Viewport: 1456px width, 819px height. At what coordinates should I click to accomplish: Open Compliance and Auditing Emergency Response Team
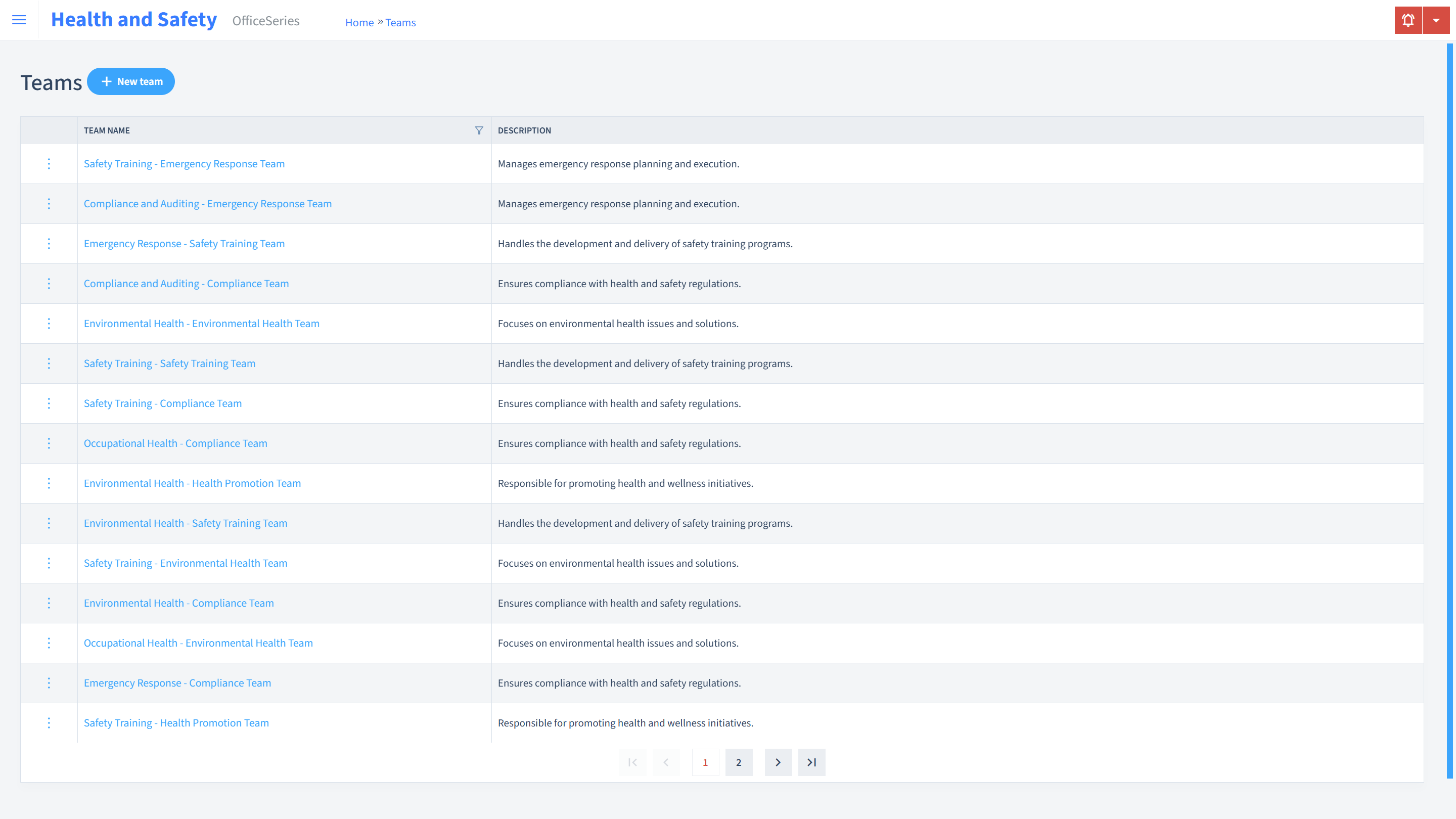(x=208, y=203)
